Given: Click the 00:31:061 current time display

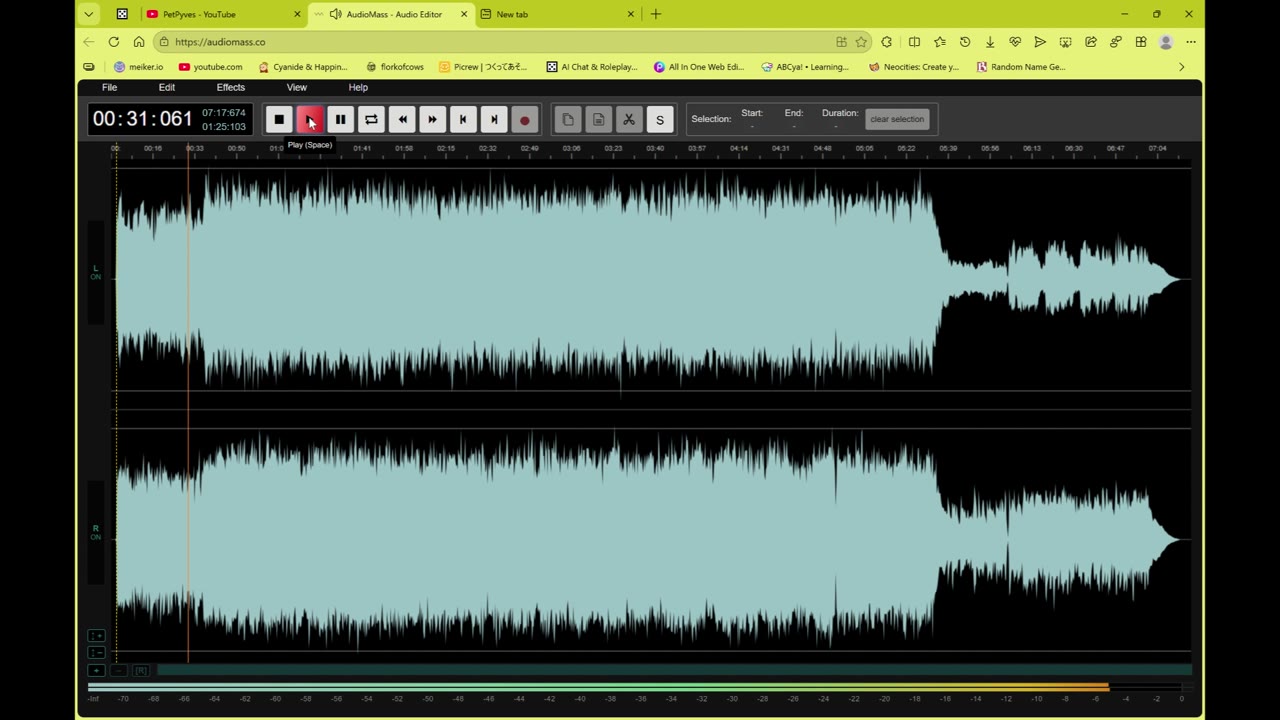Looking at the screenshot, I should click(142, 119).
